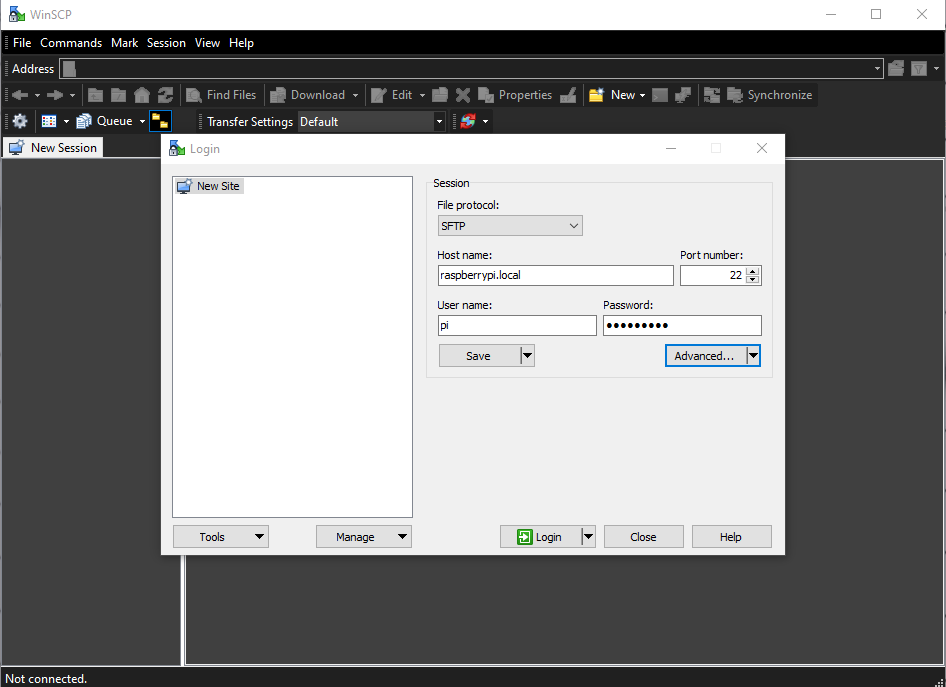Image resolution: width=946 pixels, height=687 pixels.
Task: Click the Edit toolbar button
Action: point(392,95)
